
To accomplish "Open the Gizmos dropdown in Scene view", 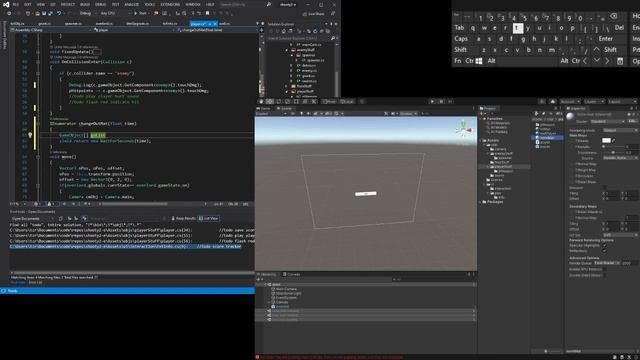I will [x=408, y=113].
